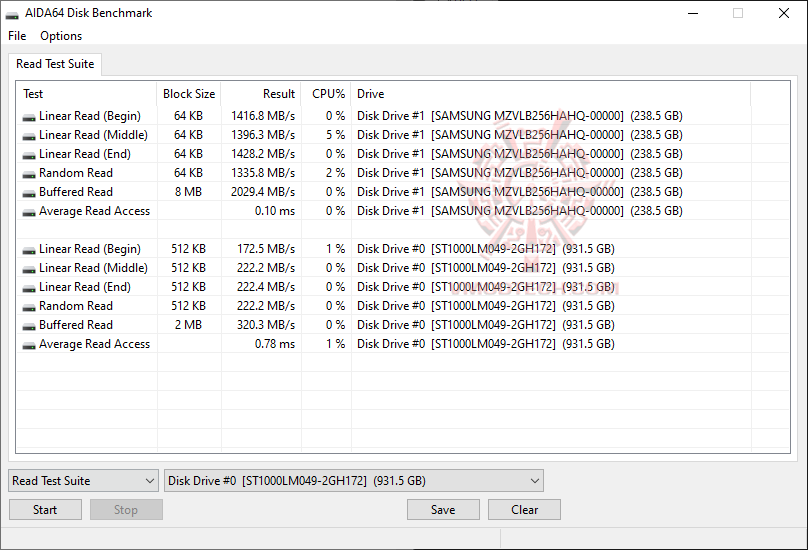Select the 1416.8 MB/s result cell
This screenshot has height=550, width=808.
tap(263, 116)
